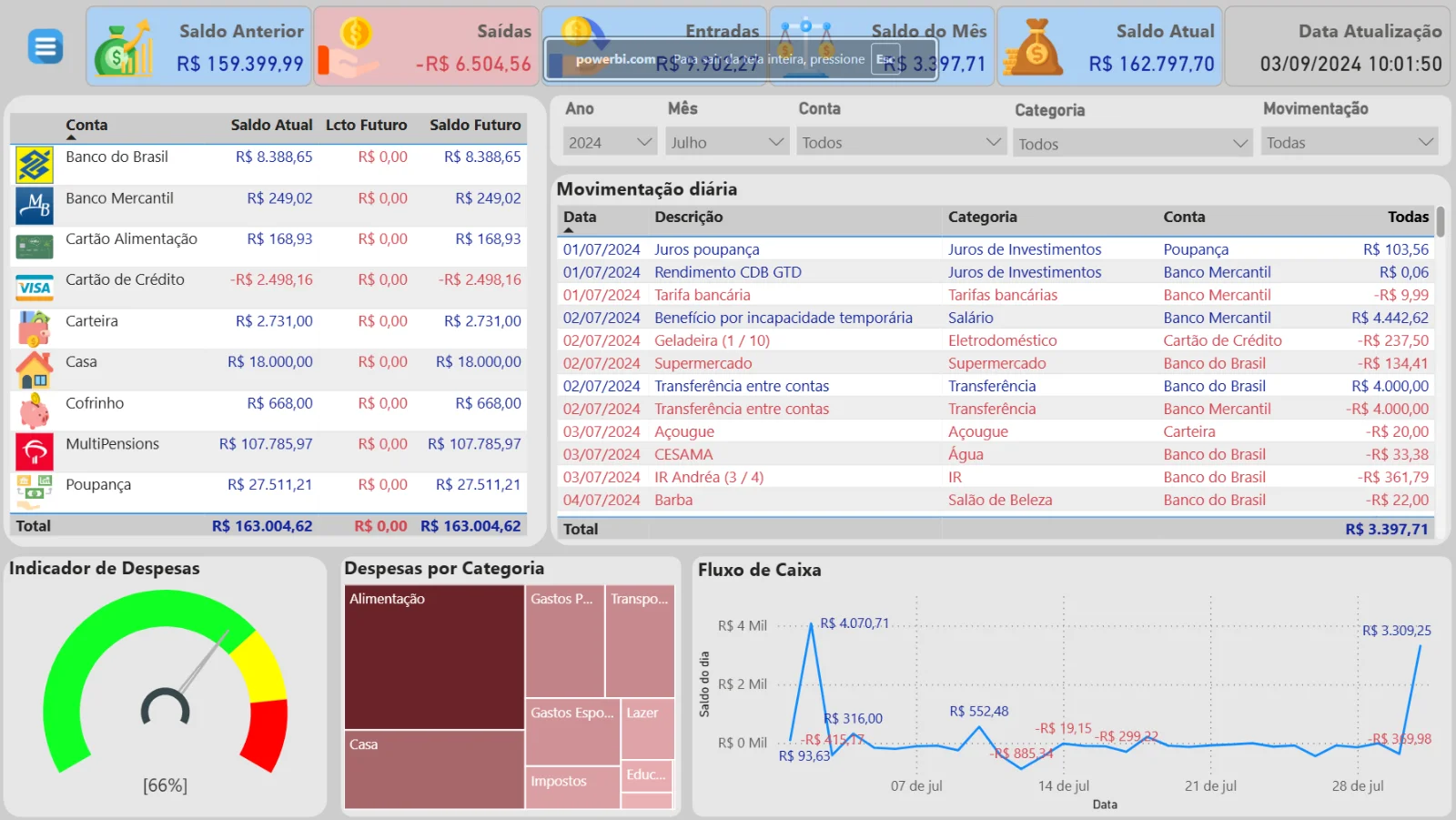Click MultiPensions balance R$ 107.785,97
The height and width of the screenshot is (820, 1456).
(x=266, y=444)
